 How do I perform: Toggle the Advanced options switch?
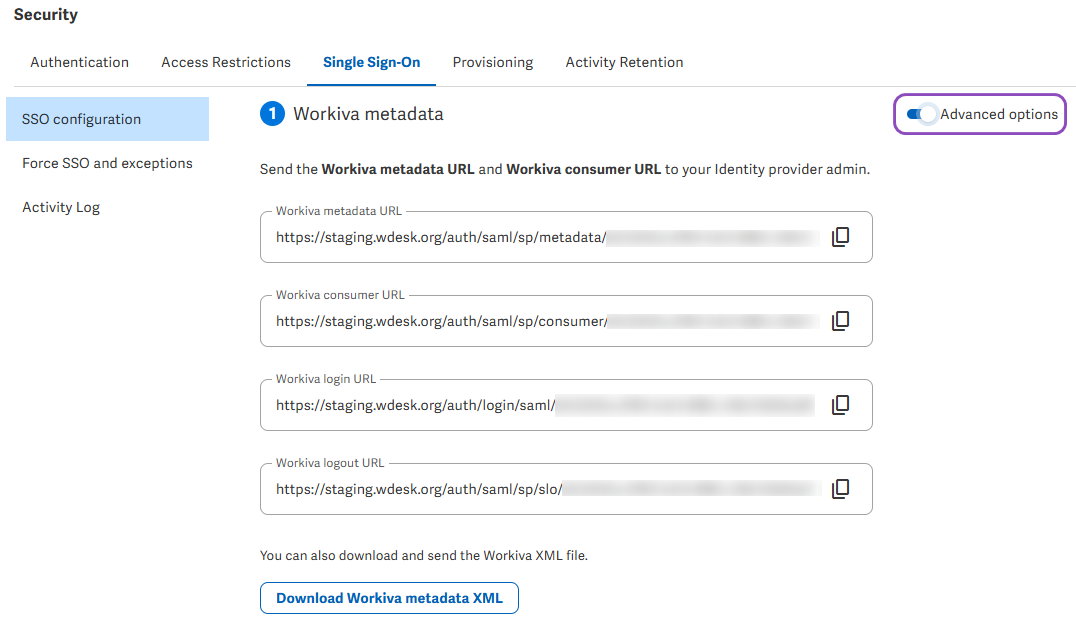click(x=920, y=114)
